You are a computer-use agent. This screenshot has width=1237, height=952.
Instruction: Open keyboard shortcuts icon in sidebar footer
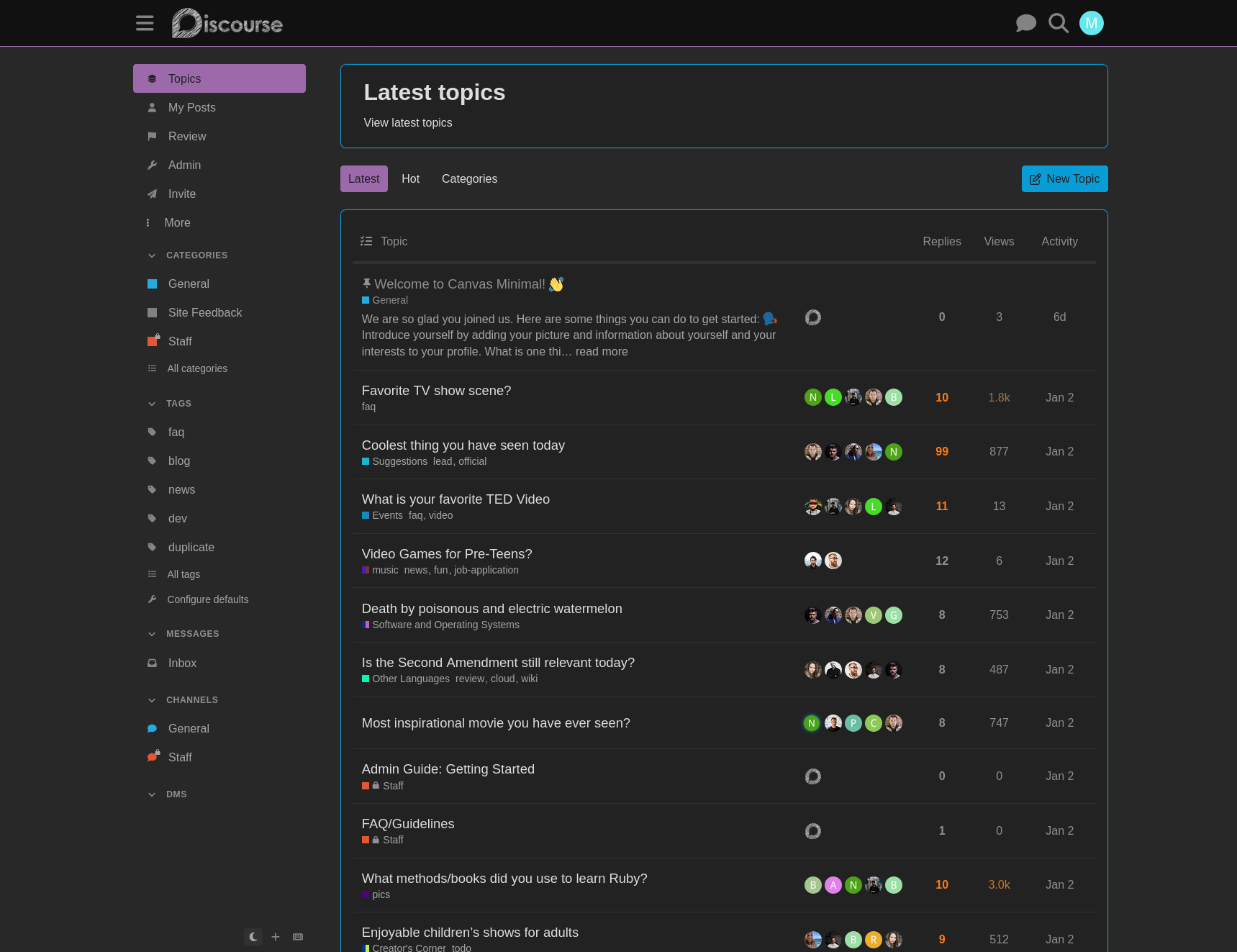coord(298,937)
